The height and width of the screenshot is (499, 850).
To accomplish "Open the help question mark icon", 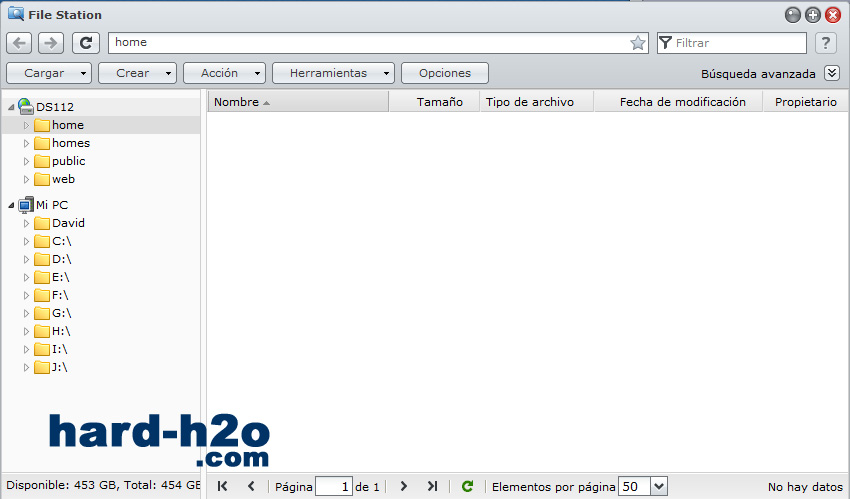I will [x=825, y=43].
